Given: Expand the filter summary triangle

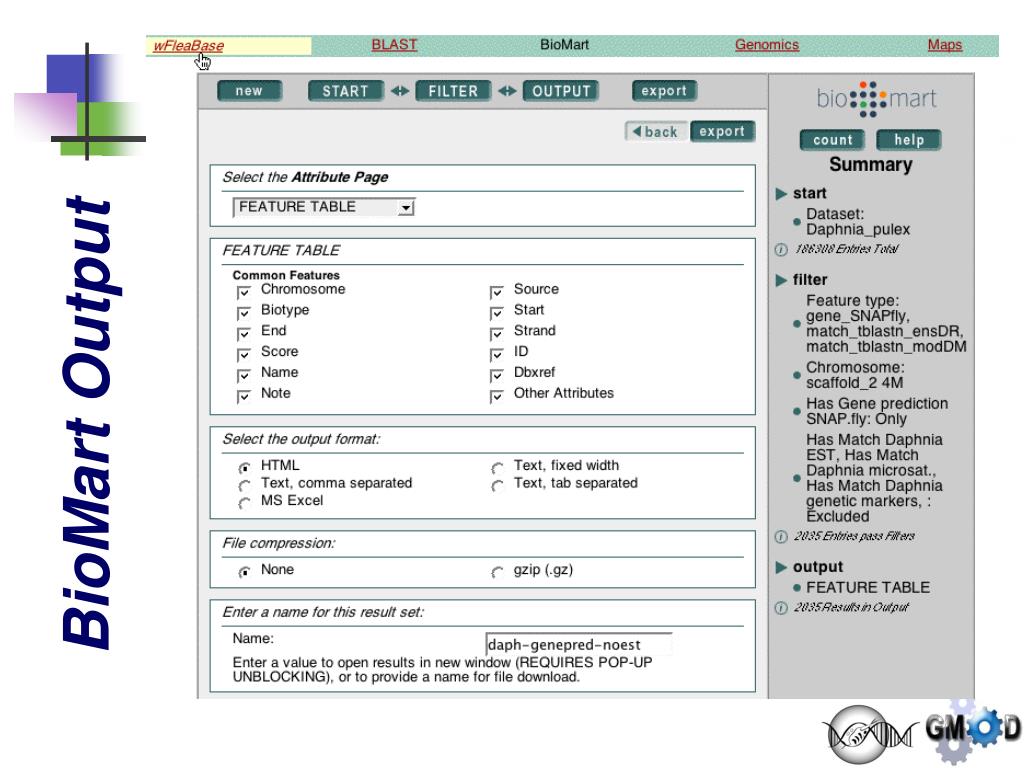Looking at the screenshot, I should 781,280.
